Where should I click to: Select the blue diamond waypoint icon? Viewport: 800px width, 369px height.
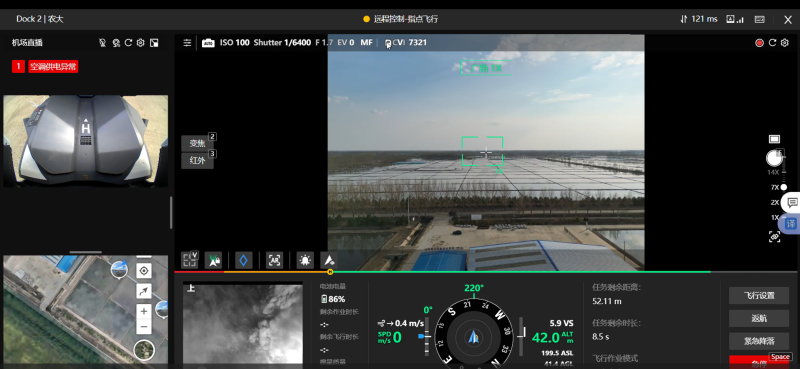[243, 260]
